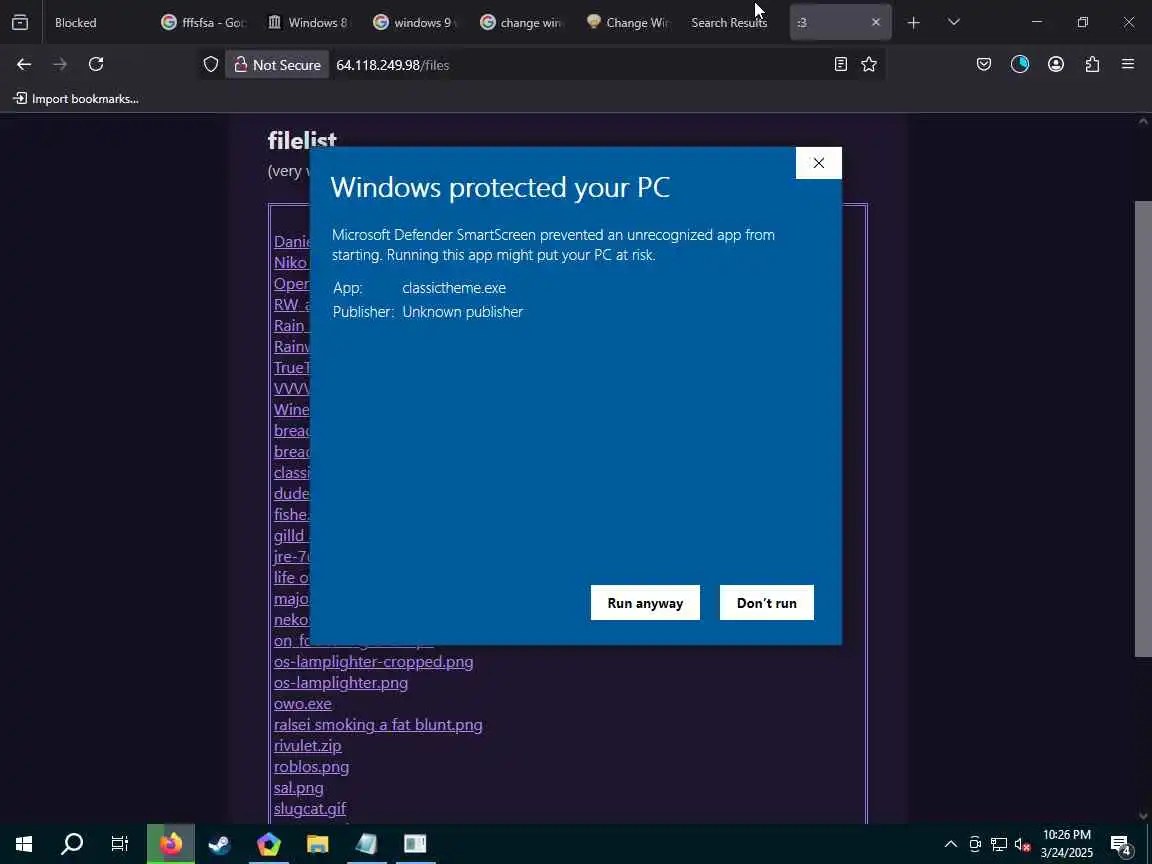Viewport: 1152px width, 864px height.
Task: Open the Windows Start menu
Action: [24, 844]
